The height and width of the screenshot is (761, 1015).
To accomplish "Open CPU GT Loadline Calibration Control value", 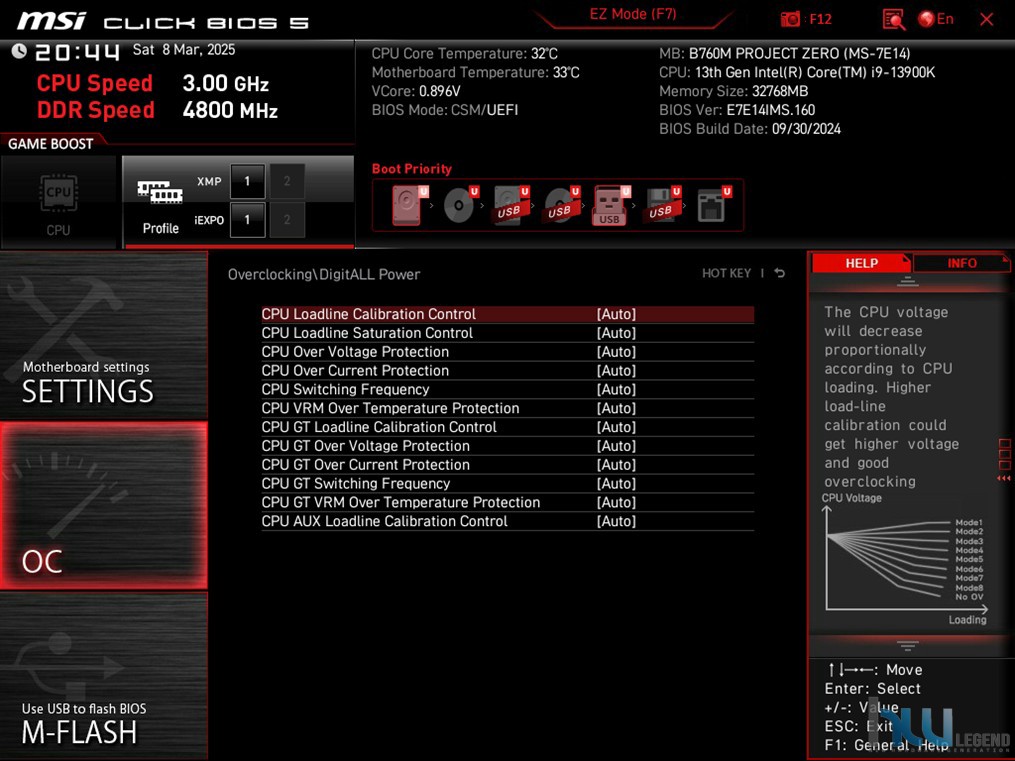I will point(616,426).
